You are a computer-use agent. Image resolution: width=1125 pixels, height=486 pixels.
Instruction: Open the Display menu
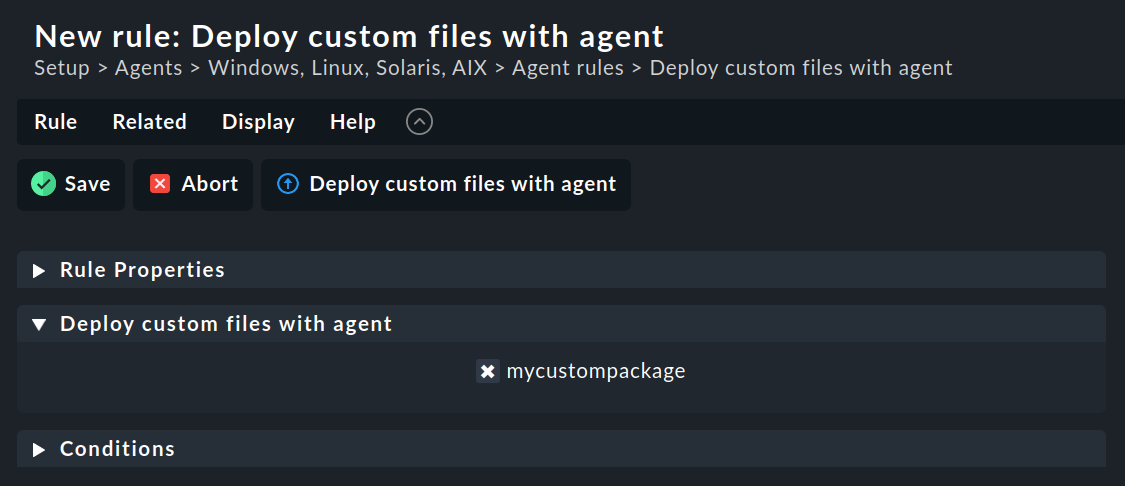[x=258, y=122]
